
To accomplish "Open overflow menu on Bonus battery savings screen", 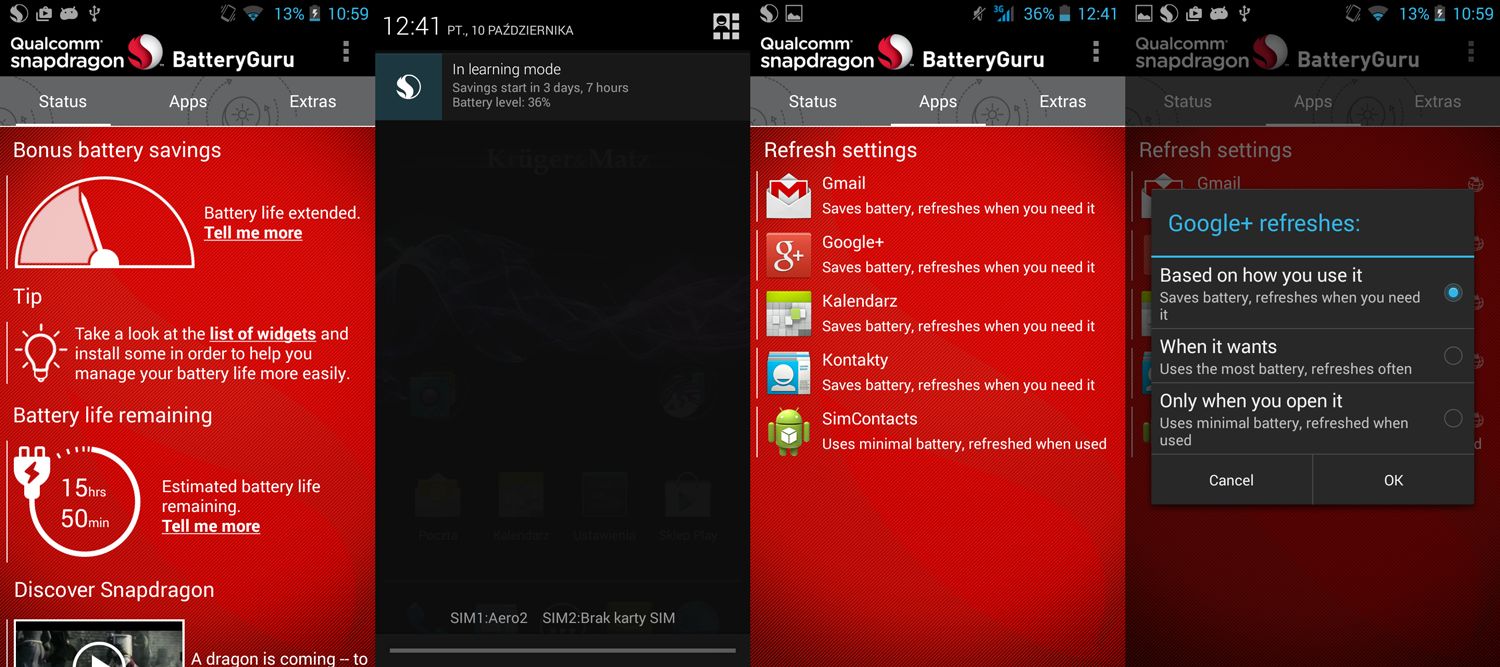I will pos(346,51).
